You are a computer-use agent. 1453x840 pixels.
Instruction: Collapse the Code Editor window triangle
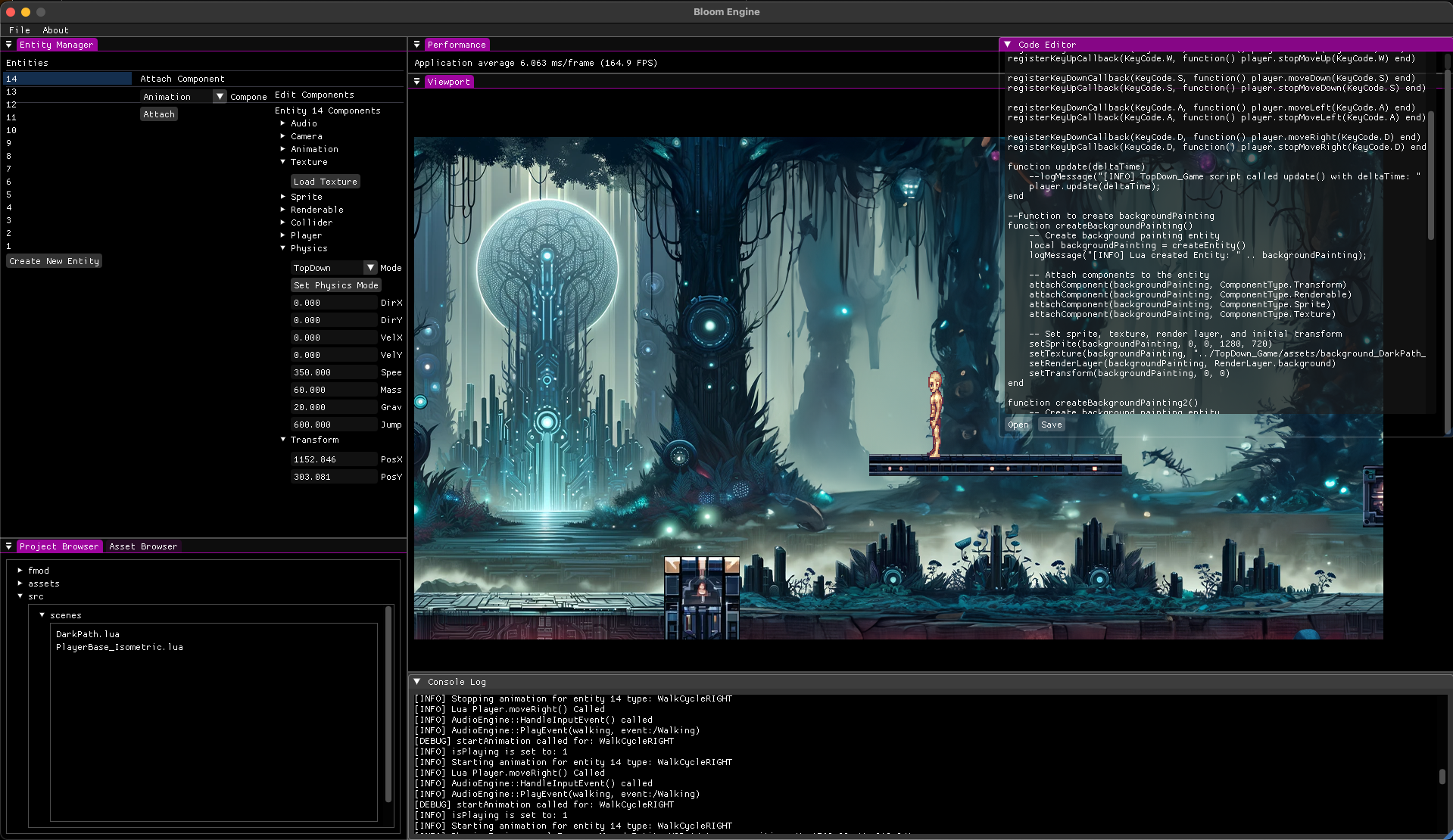click(x=1007, y=45)
